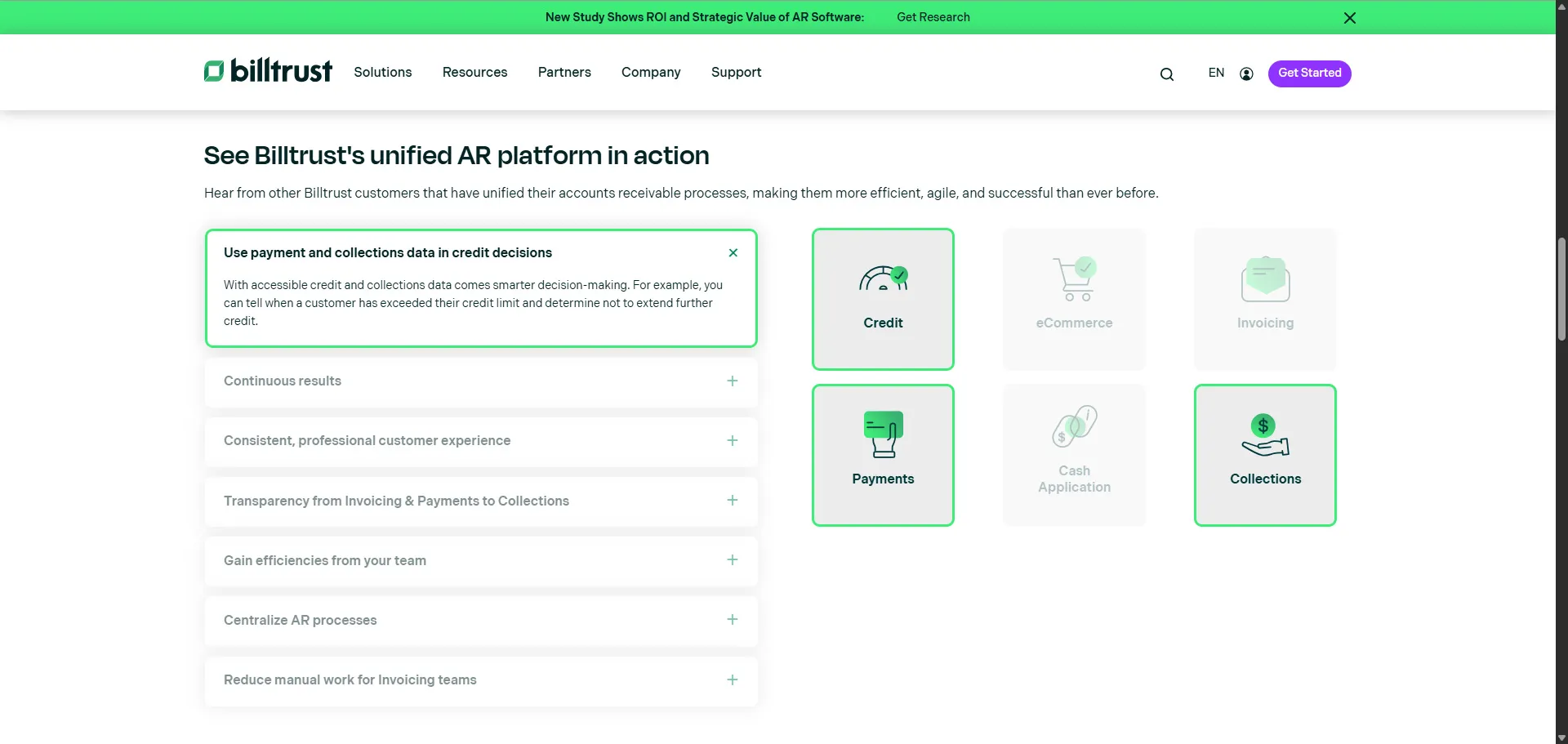Expand Reduce manual work plus icon
The height and width of the screenshot is (744, 1568).
(x=733, y=680)
